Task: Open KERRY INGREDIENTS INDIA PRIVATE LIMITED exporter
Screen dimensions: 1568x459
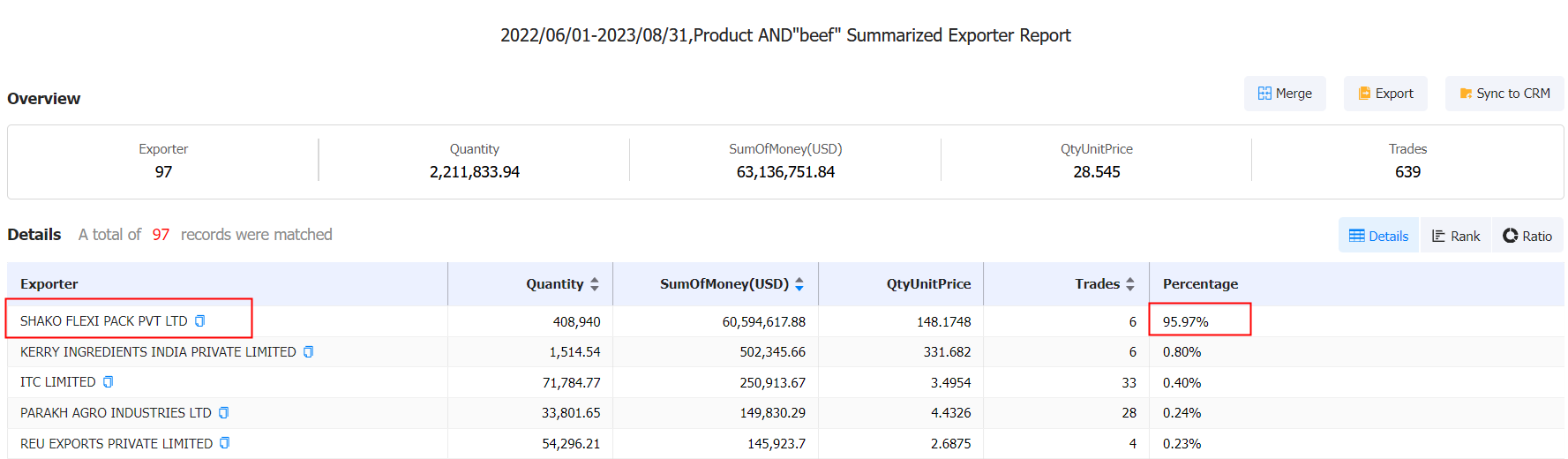Action: [158, 352]
